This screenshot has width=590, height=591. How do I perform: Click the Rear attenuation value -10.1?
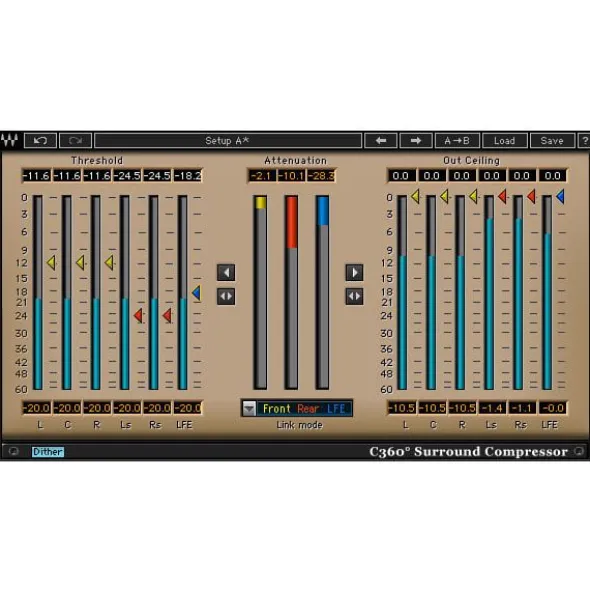(x=291, y=176)
